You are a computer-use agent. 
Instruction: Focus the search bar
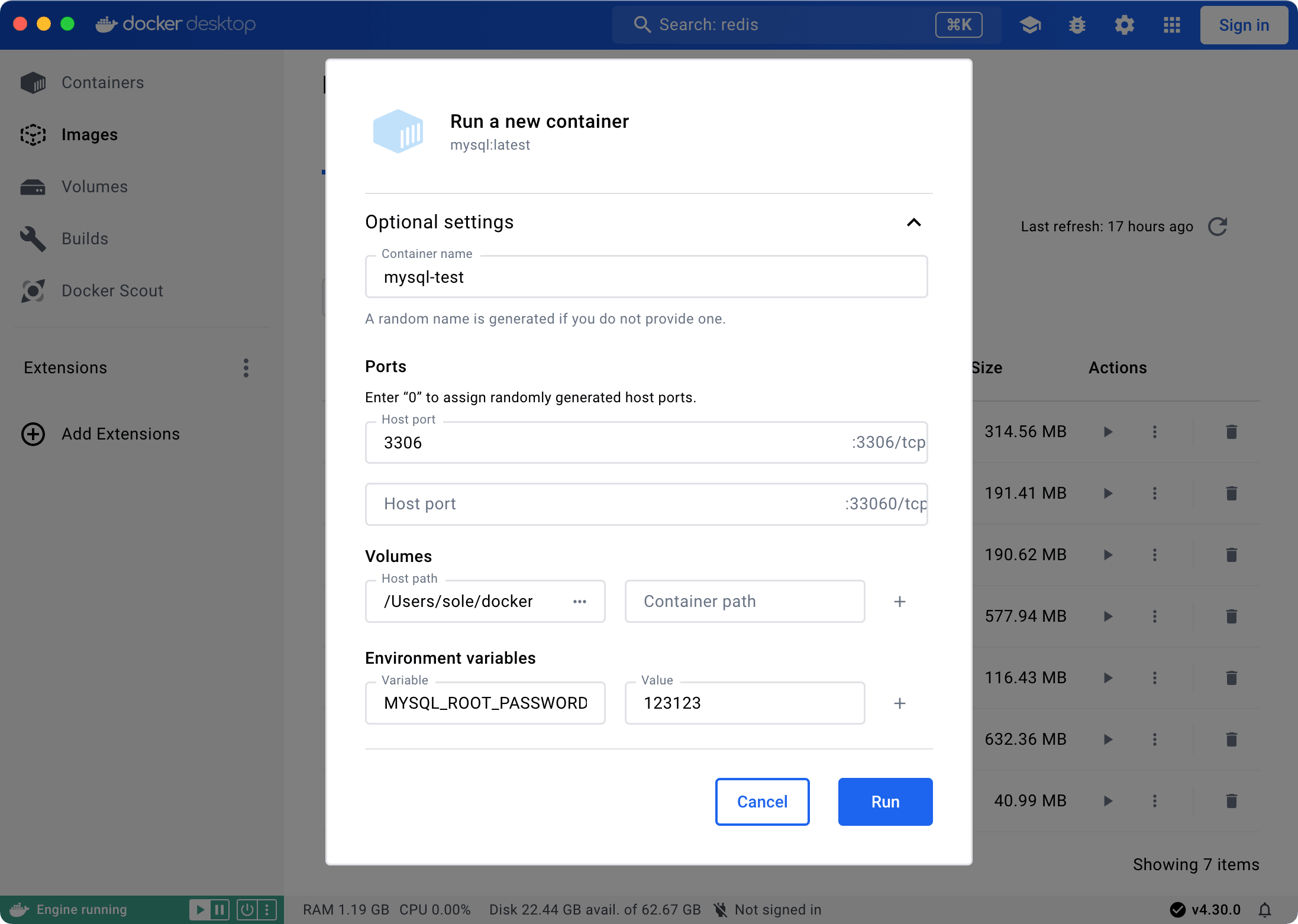click(x=807, y=25)
